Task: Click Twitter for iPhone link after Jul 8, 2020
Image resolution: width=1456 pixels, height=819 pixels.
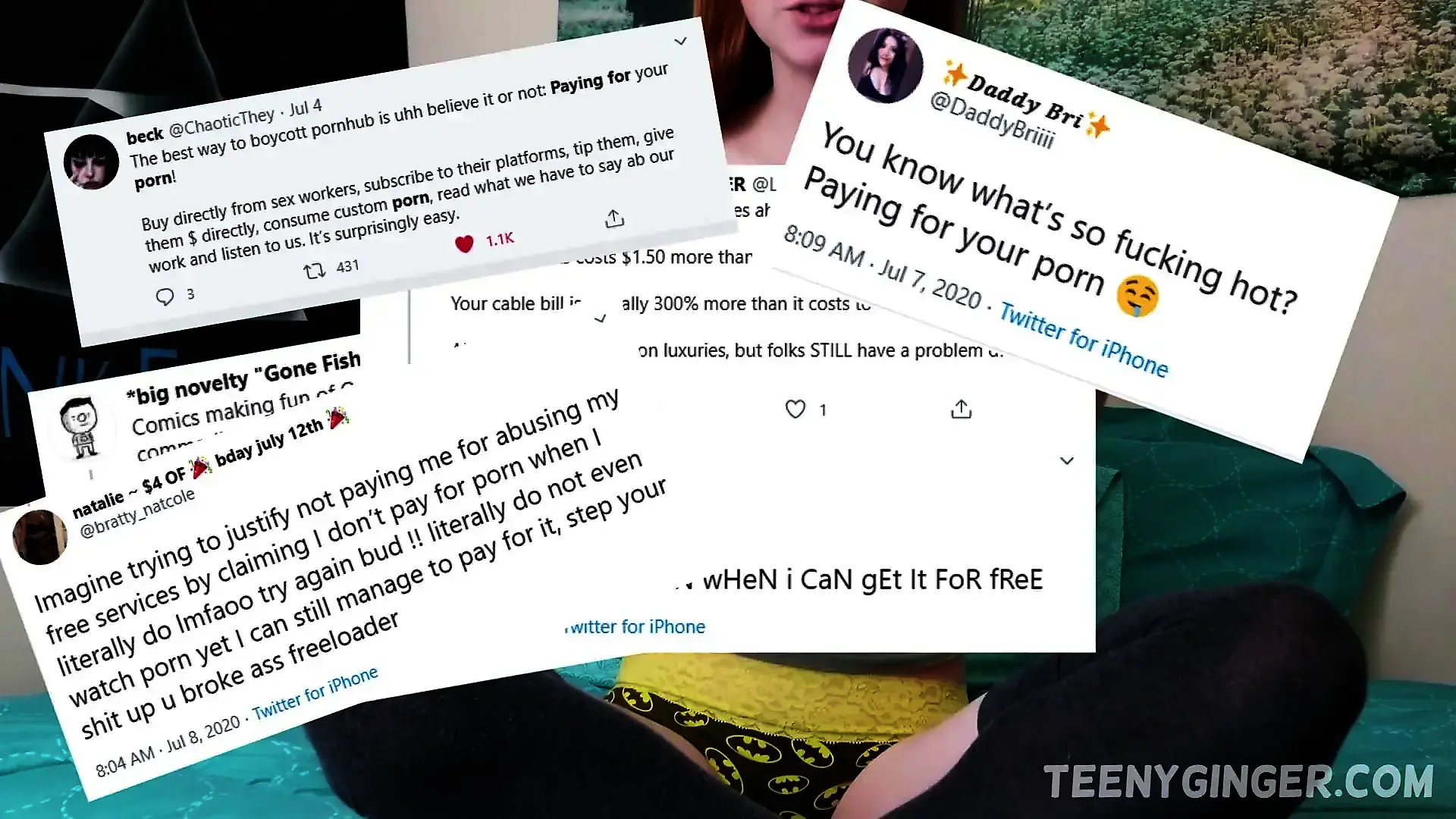Action: coord(315,694)
